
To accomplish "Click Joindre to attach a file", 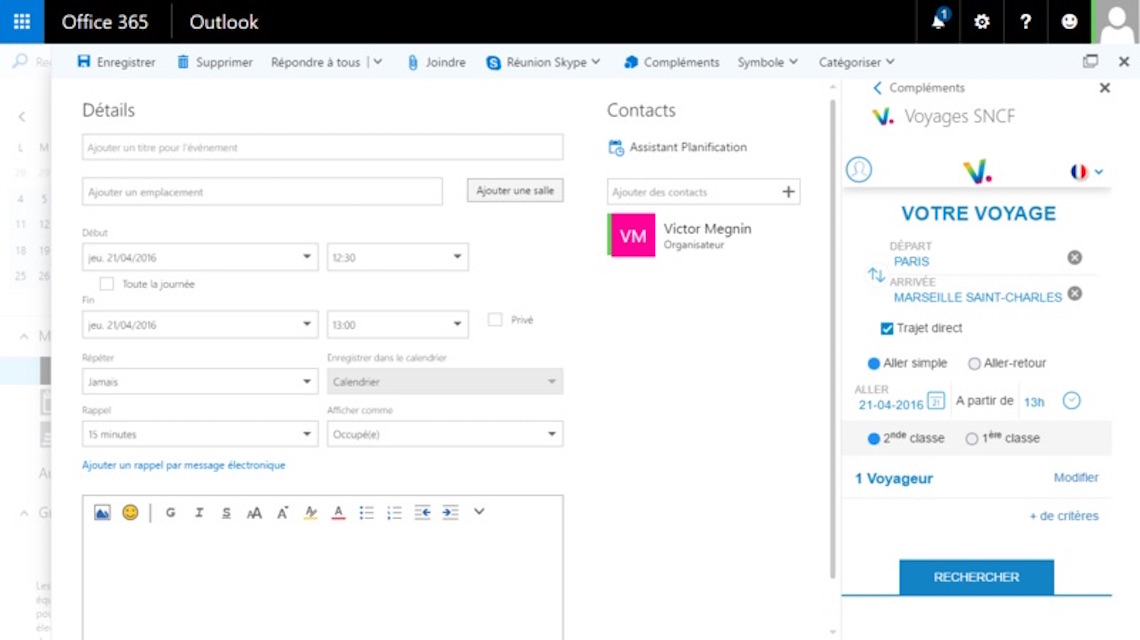I will 436,62.
